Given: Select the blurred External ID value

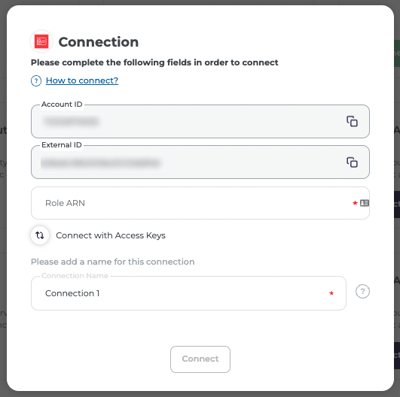Looking at the screenshot, I should click(100, 163).
